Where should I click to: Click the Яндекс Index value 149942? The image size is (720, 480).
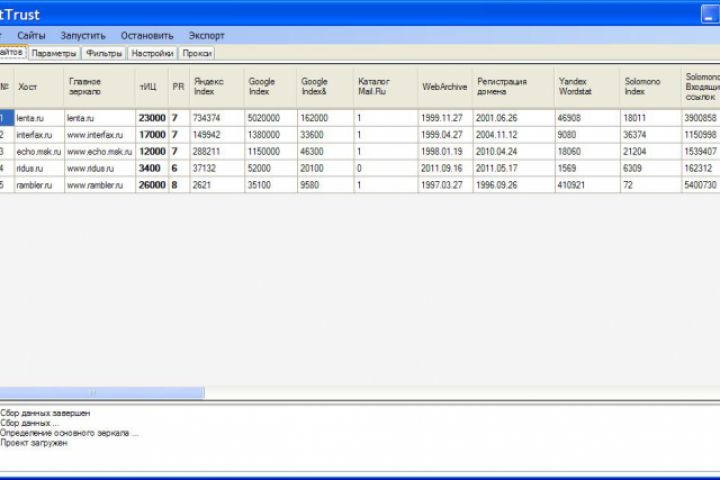217,135
